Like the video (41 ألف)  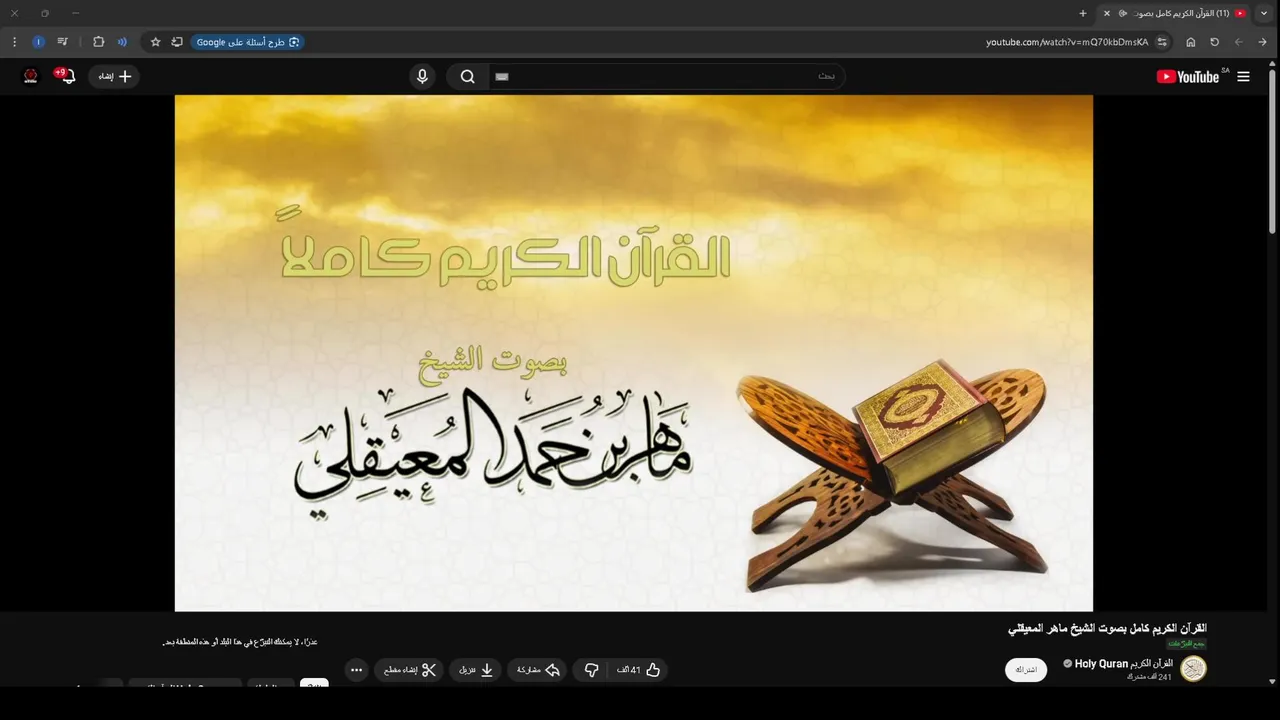tap(639, 670)
